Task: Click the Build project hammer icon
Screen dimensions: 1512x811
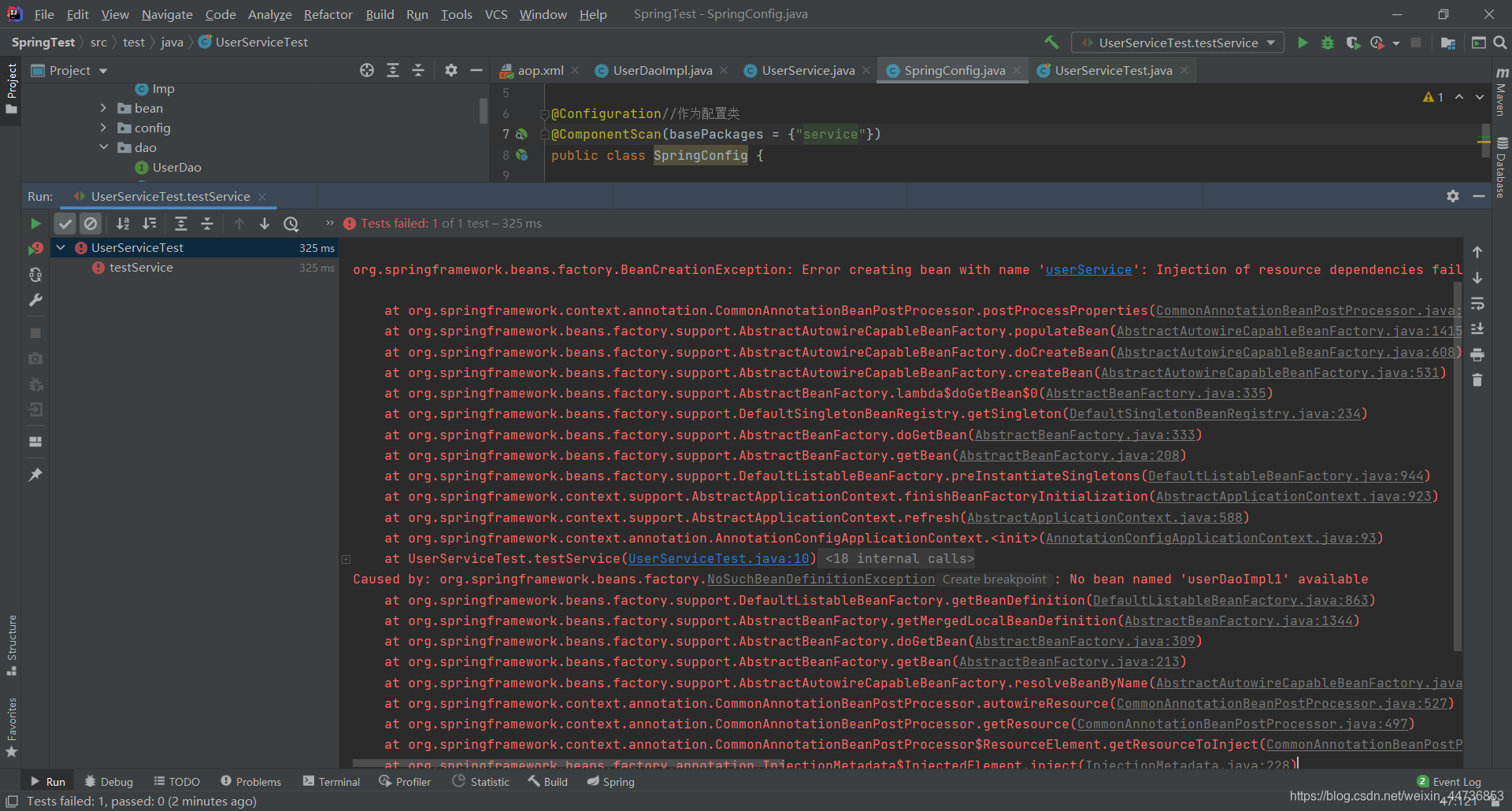Action: tap(1051, 43)
